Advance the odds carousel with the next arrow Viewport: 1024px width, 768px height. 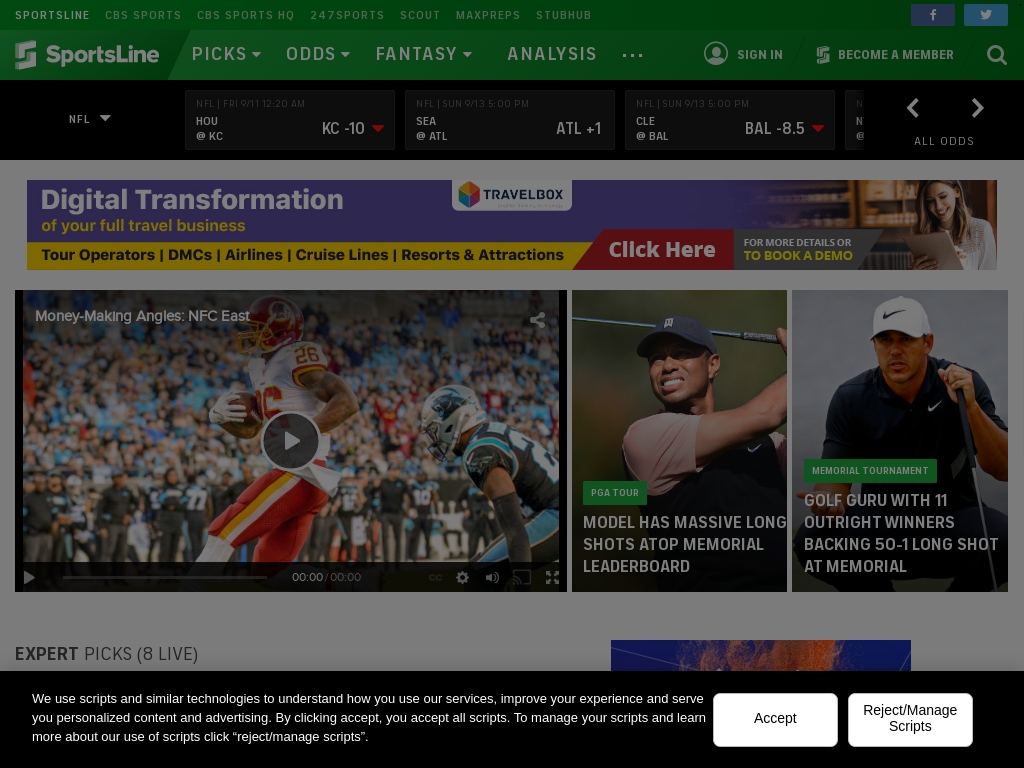(977, 108)
